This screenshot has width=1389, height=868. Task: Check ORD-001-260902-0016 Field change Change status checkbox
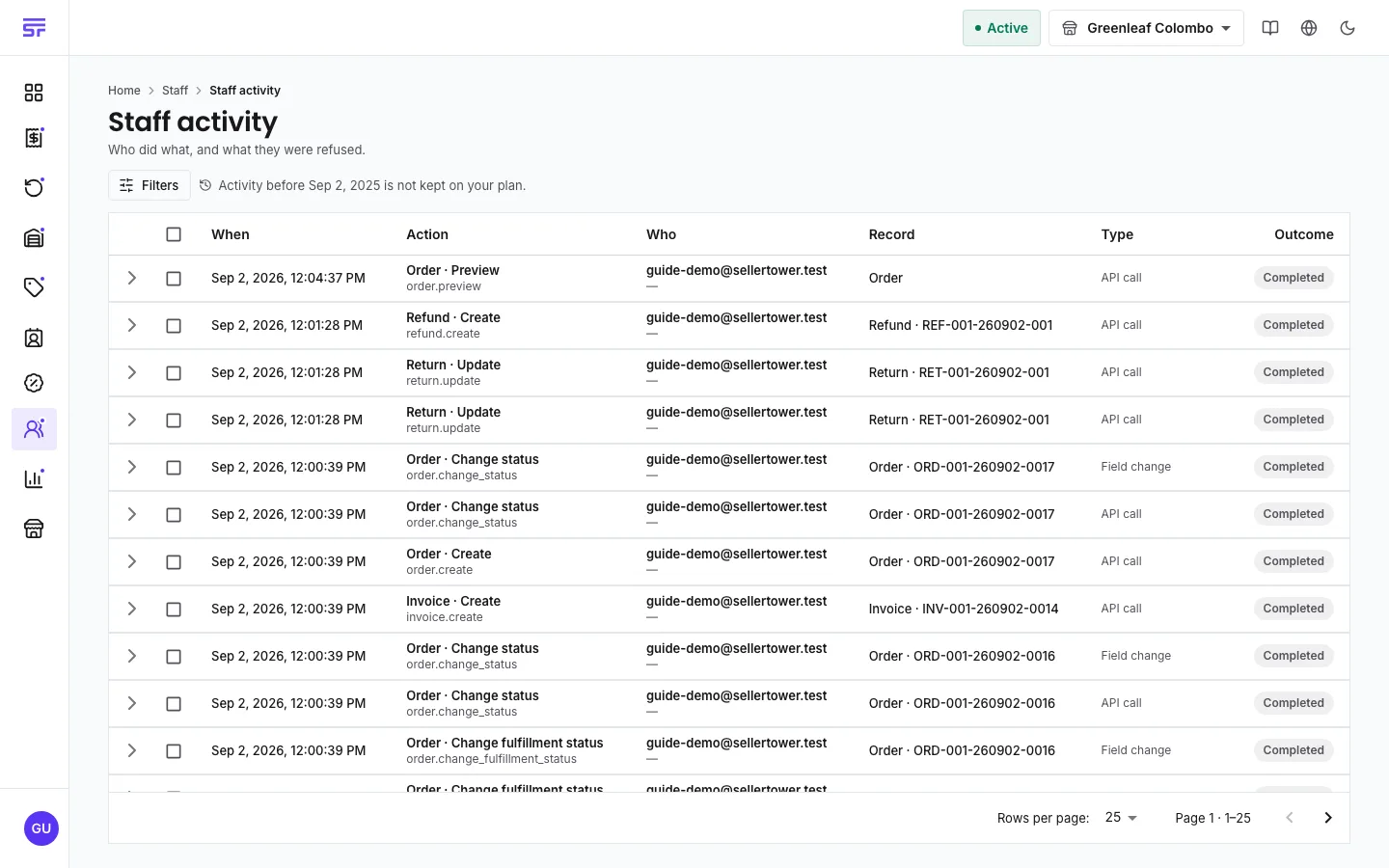[174, 657]
